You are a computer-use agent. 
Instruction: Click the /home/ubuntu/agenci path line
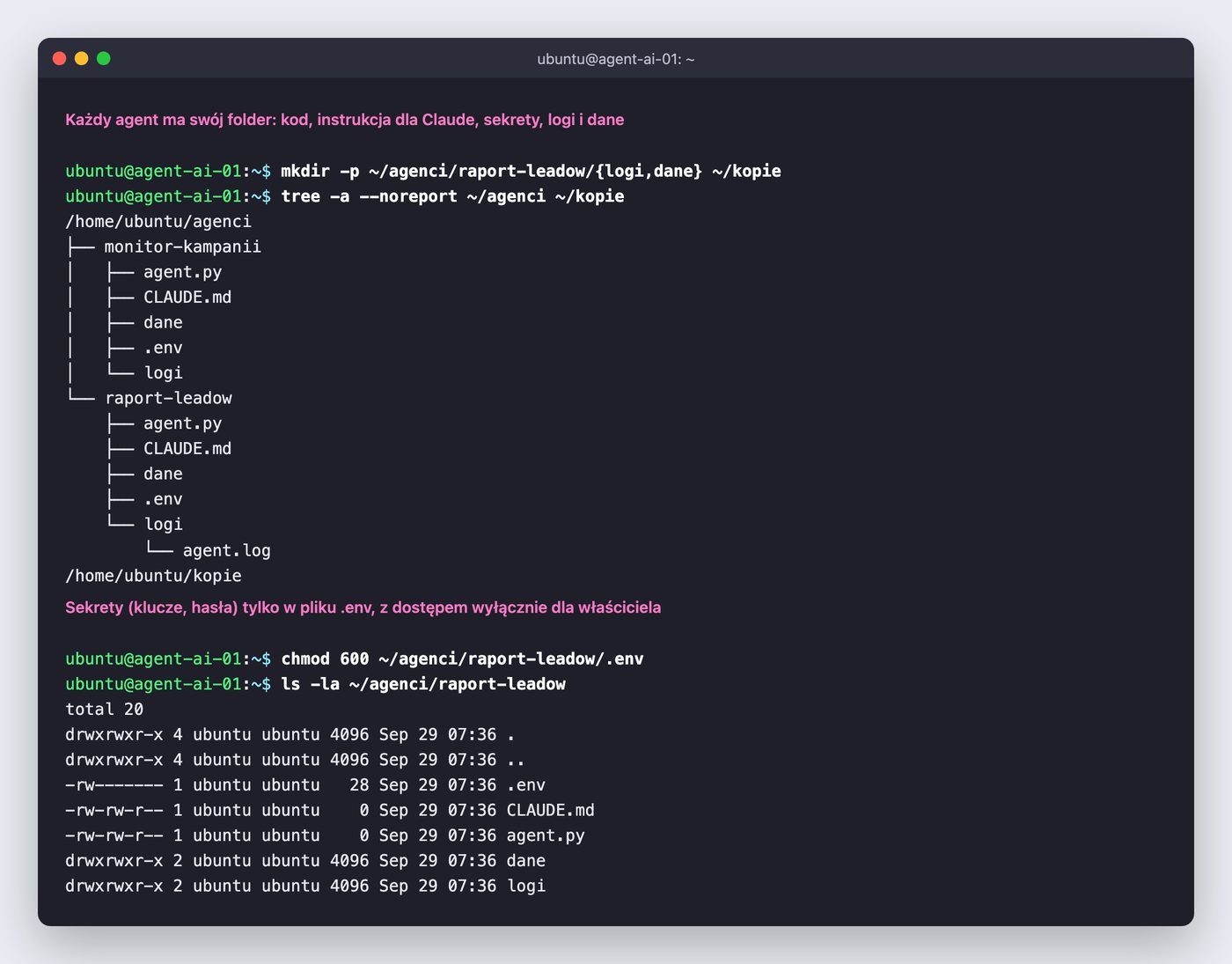coord(158,222)
